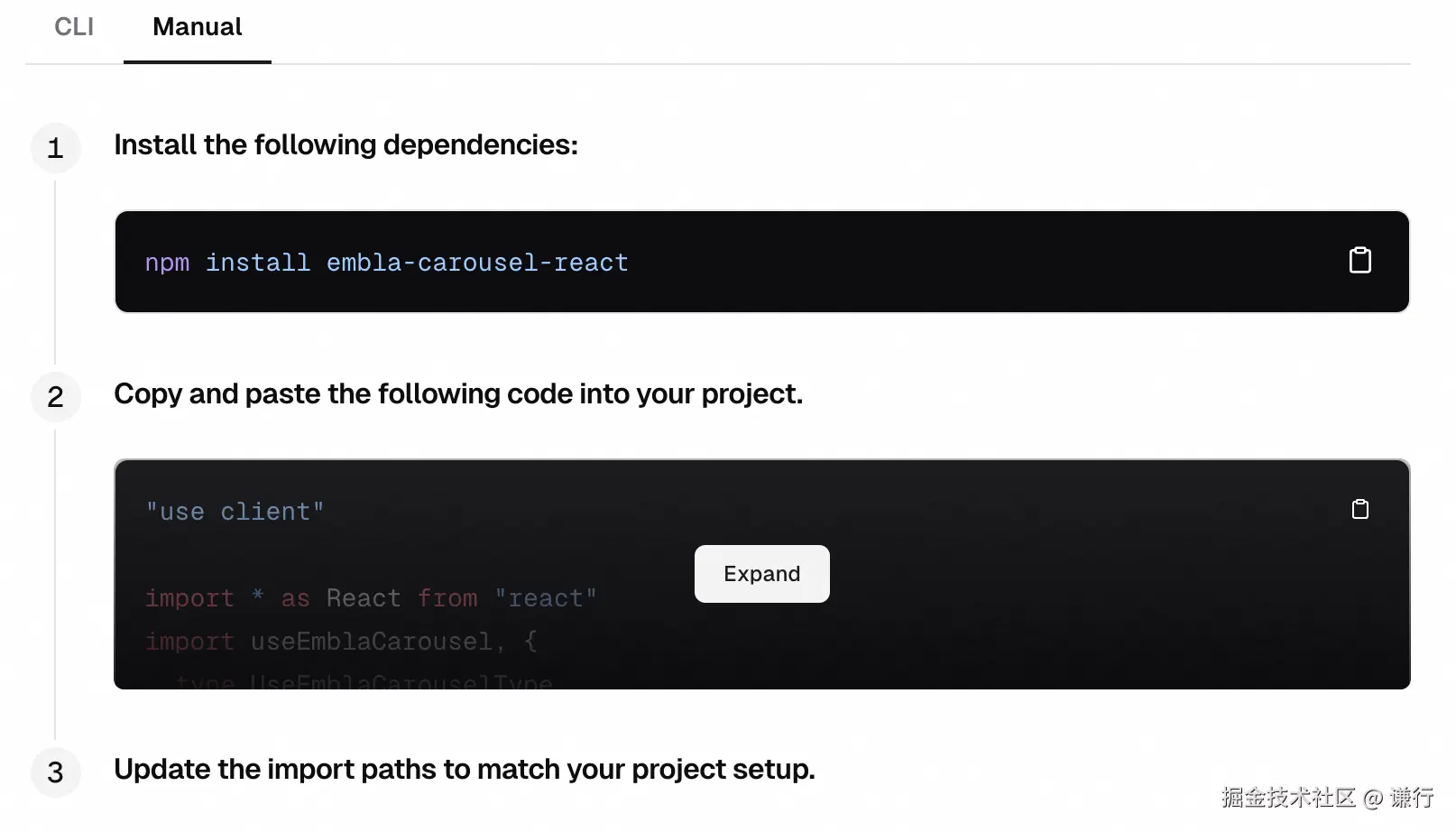Copy the "use client" code block

click(1359, 510)
